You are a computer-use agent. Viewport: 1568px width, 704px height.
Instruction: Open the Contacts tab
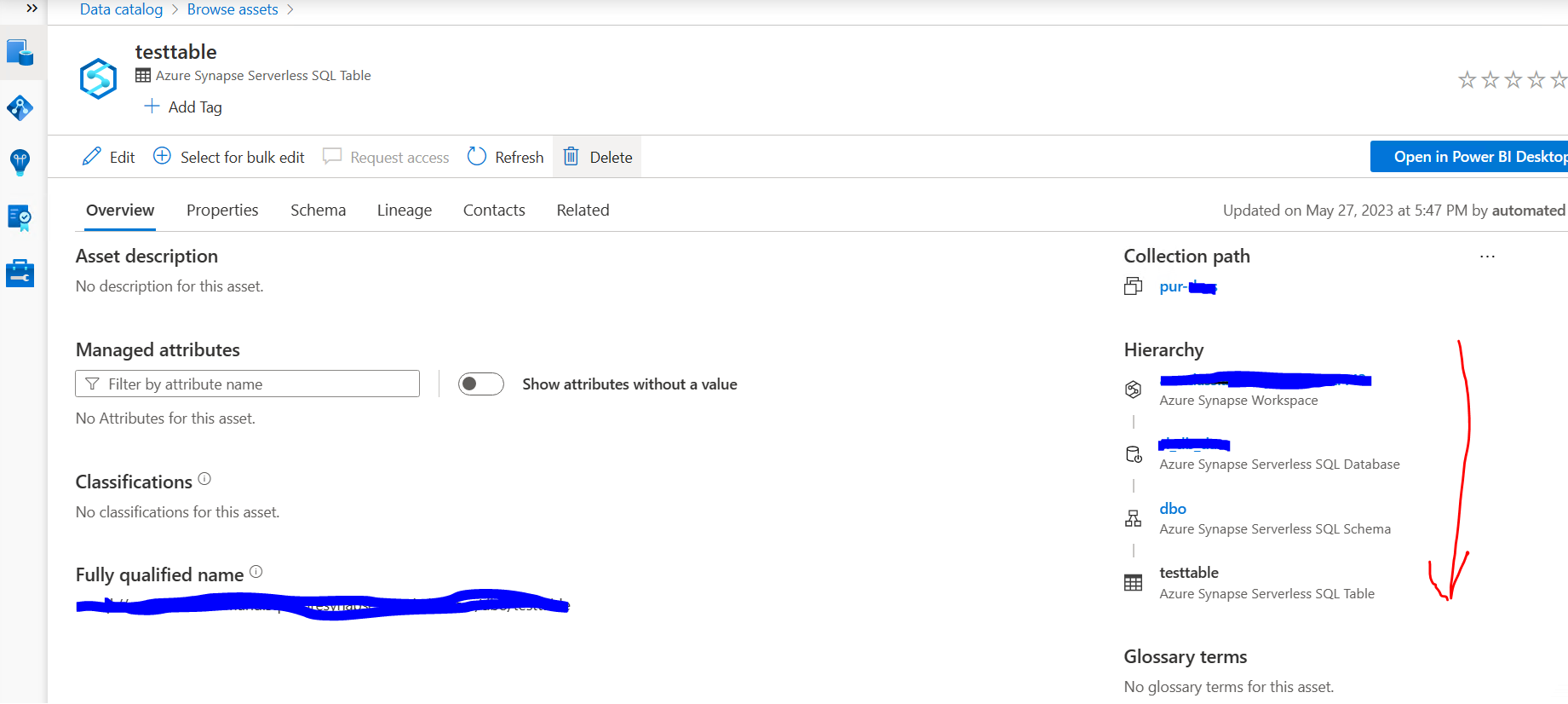coord(494,211)
